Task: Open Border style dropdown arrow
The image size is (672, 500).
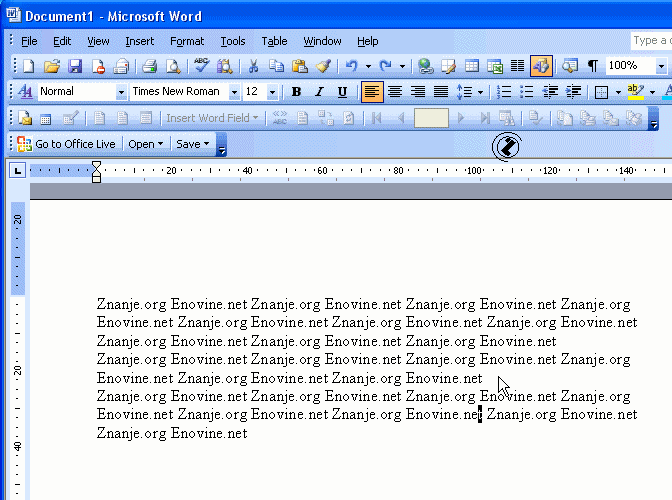Action: [618, 92]
